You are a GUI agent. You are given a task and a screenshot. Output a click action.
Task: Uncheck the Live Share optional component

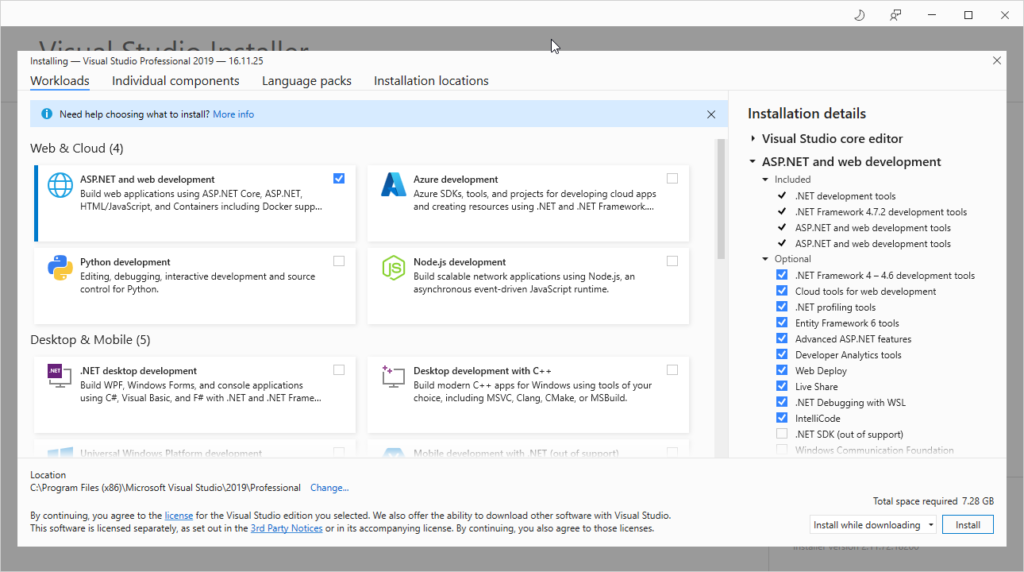pos(782,387)
